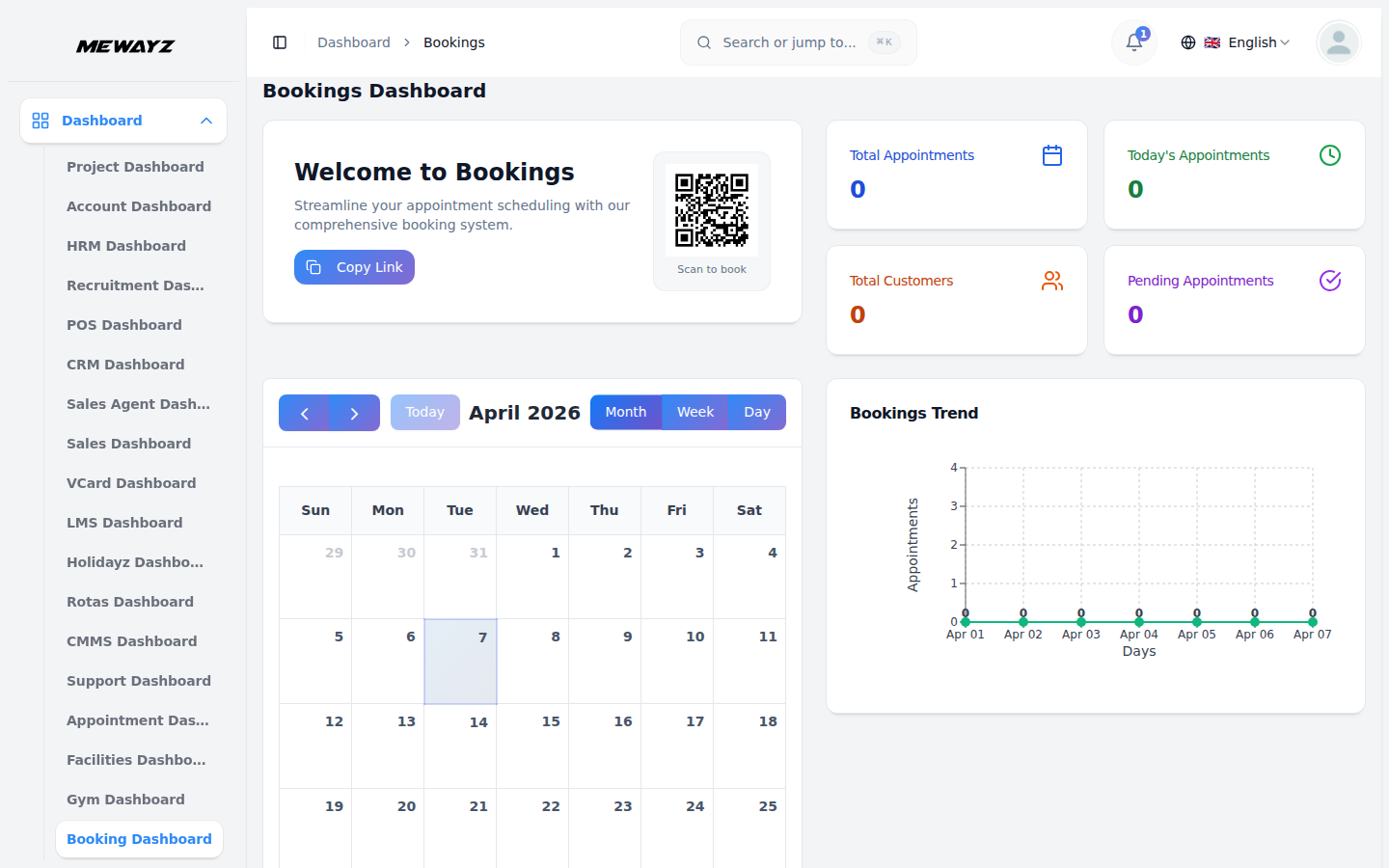The height and width of the screenshot is (868, 1389).
Task: Open the notification bell icon
Action: click(x=1132, y=42)
